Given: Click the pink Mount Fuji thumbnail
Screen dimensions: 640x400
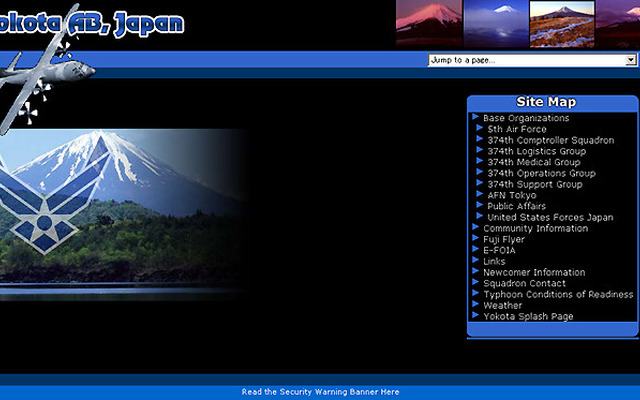Looking at the screenshot, I should [429, 23].
